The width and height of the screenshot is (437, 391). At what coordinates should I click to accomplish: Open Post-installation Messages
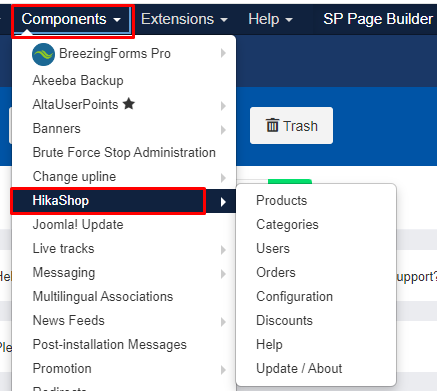(110, 345)
